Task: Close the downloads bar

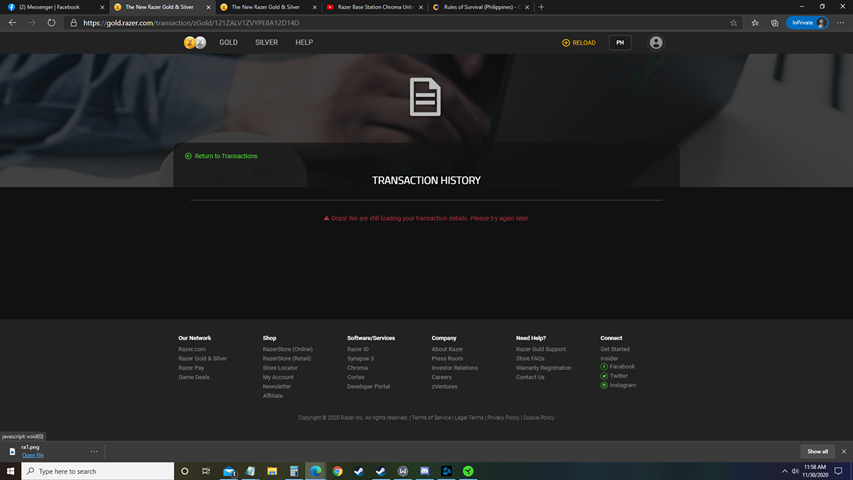Action: [844, 451]
